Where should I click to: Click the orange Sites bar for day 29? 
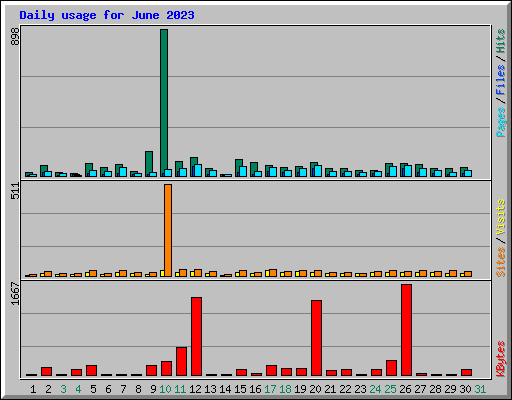453,273
